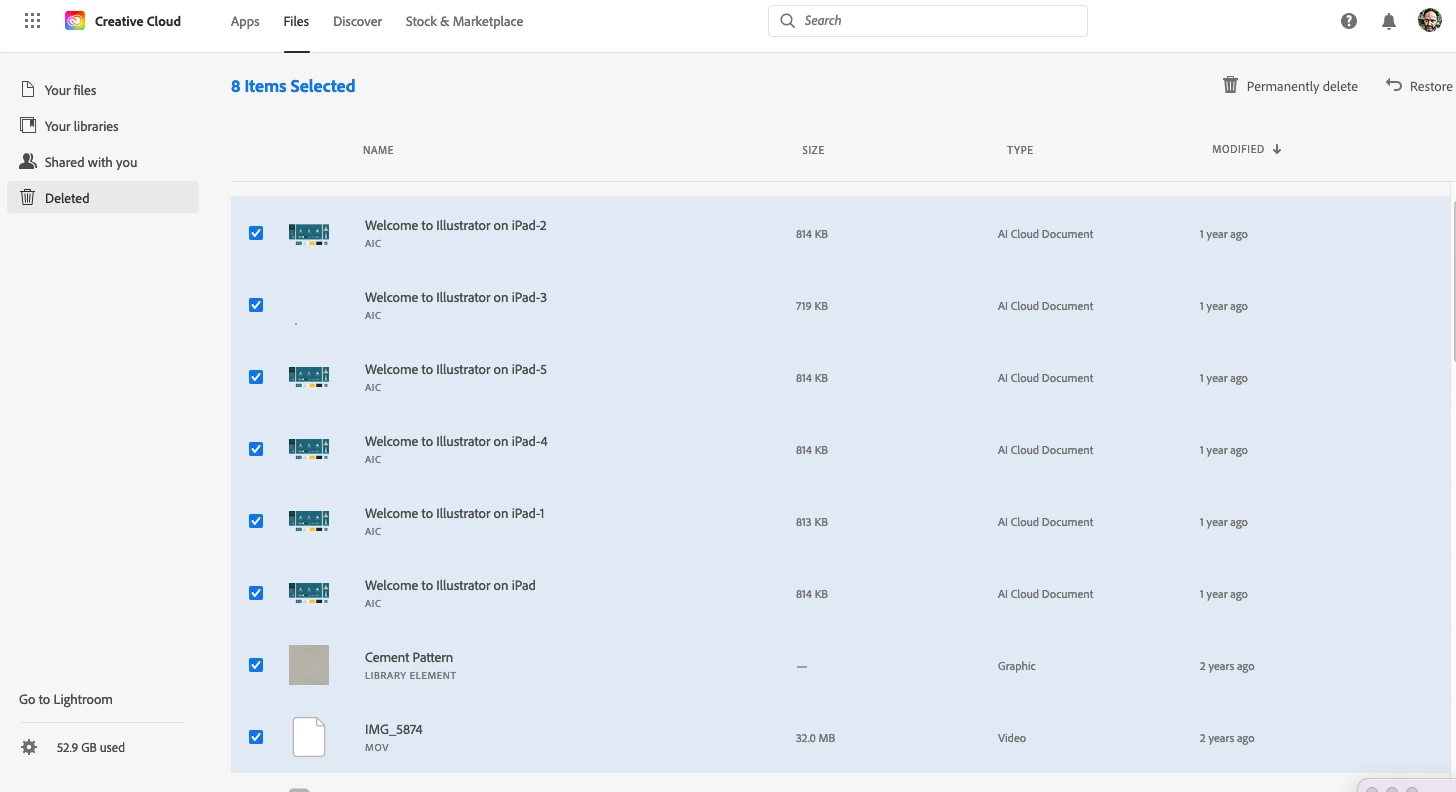The width and height of the screenshot is (1456, 792).
Task: Uncheck the Cement Pattern checkbox
Action: pyautogui.click(x=256, y=665)
